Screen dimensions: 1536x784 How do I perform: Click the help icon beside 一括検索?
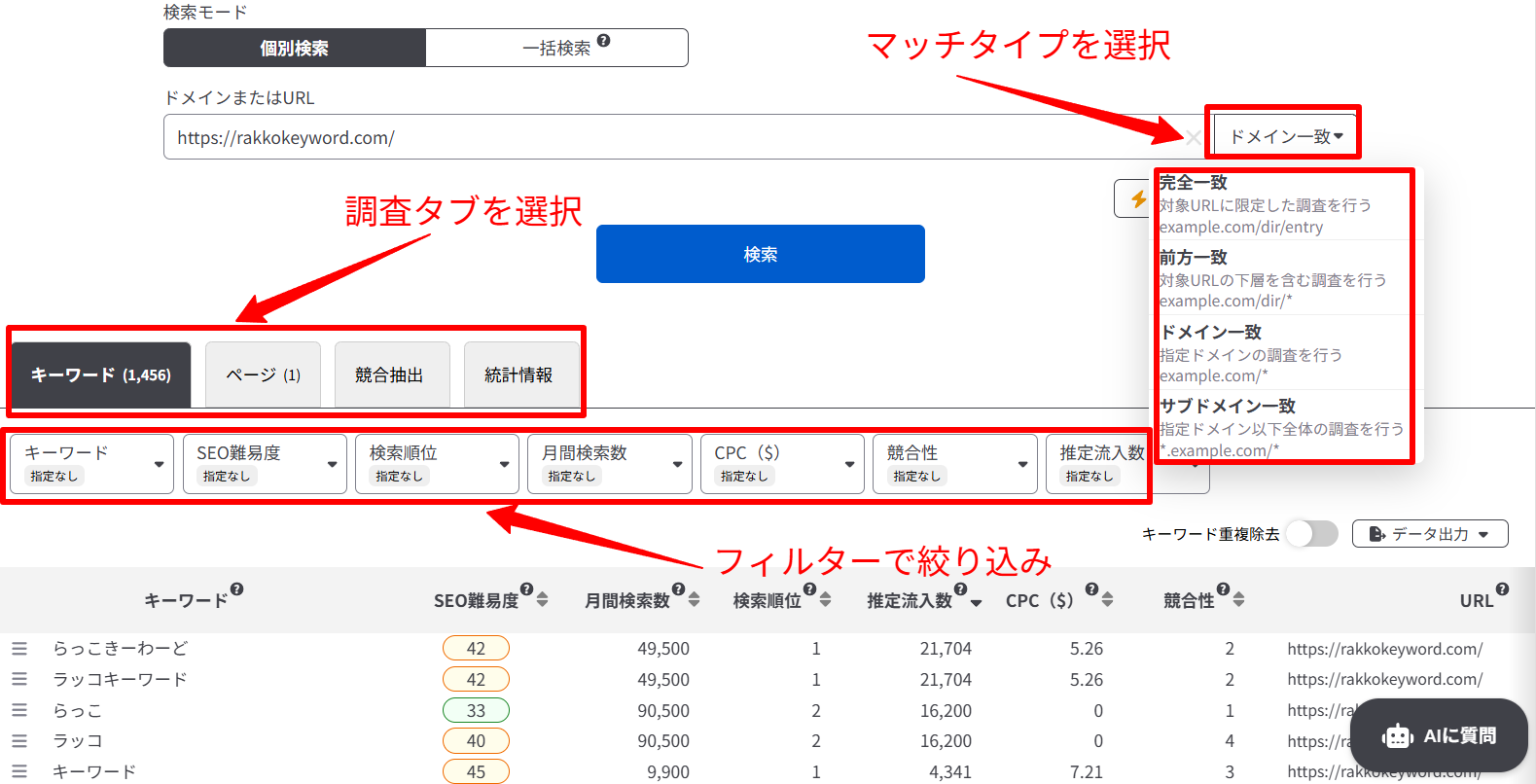[603, 41]
